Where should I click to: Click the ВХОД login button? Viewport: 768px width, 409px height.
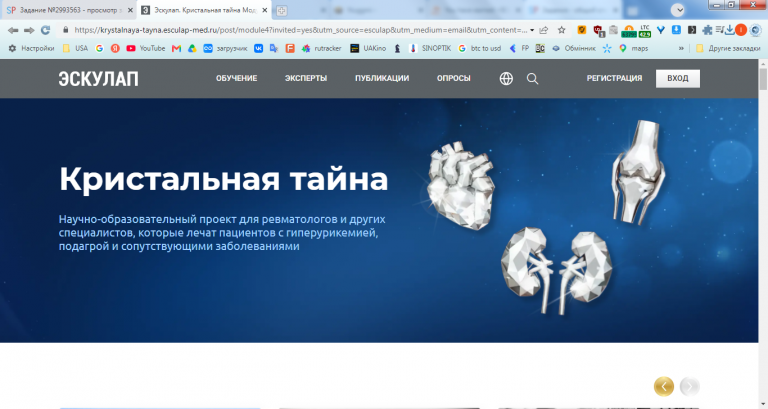point(678,78)
